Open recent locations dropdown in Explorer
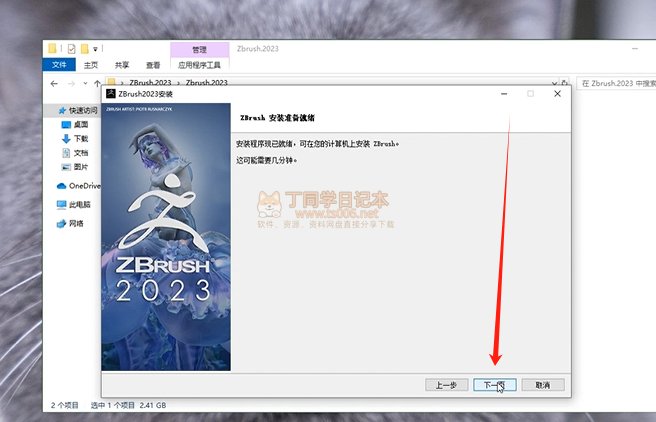This screenshot has height=422, width=656. click(x=85, y=84)
